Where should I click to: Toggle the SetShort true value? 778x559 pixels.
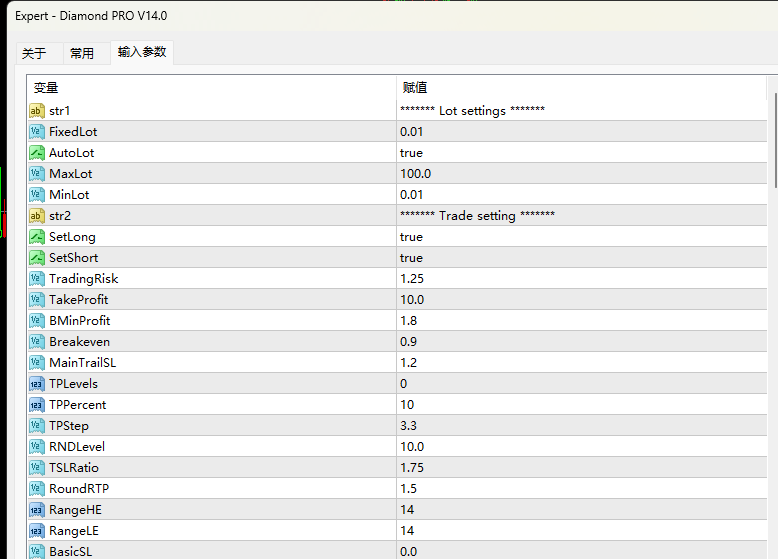pyautogui.click(x=411, y=258)
